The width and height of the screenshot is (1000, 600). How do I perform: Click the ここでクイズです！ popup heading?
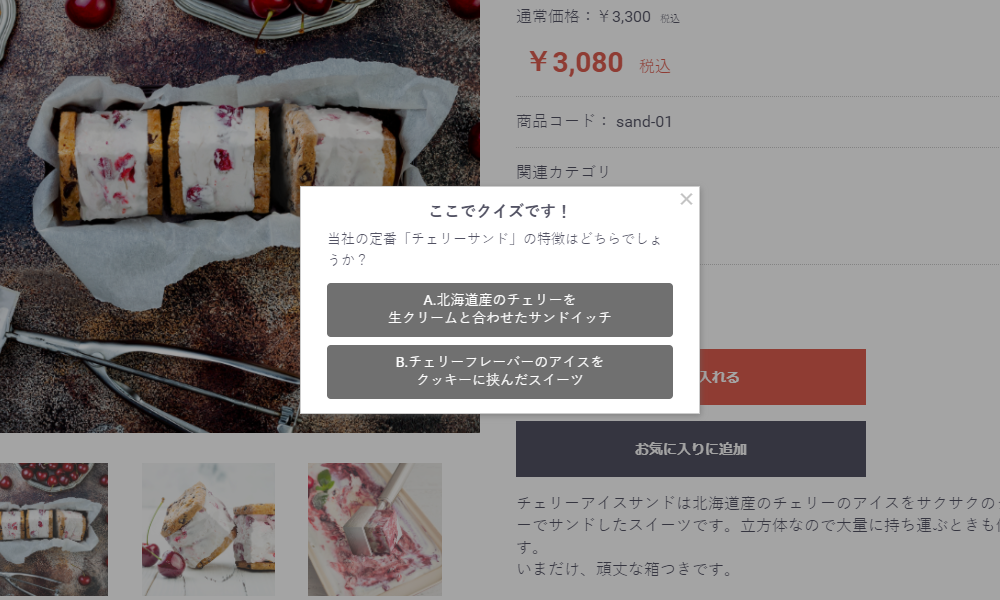pos(499,211)
